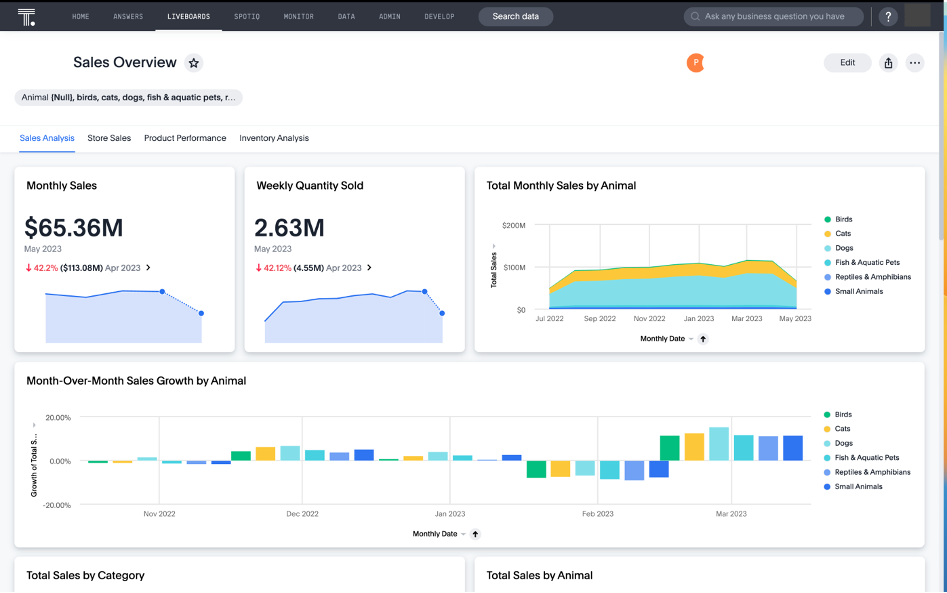This screenshot has height=593, width=947.
Task: Toggle Birds legend in Total Monthly Sales chart
Action: coord(843,219)
